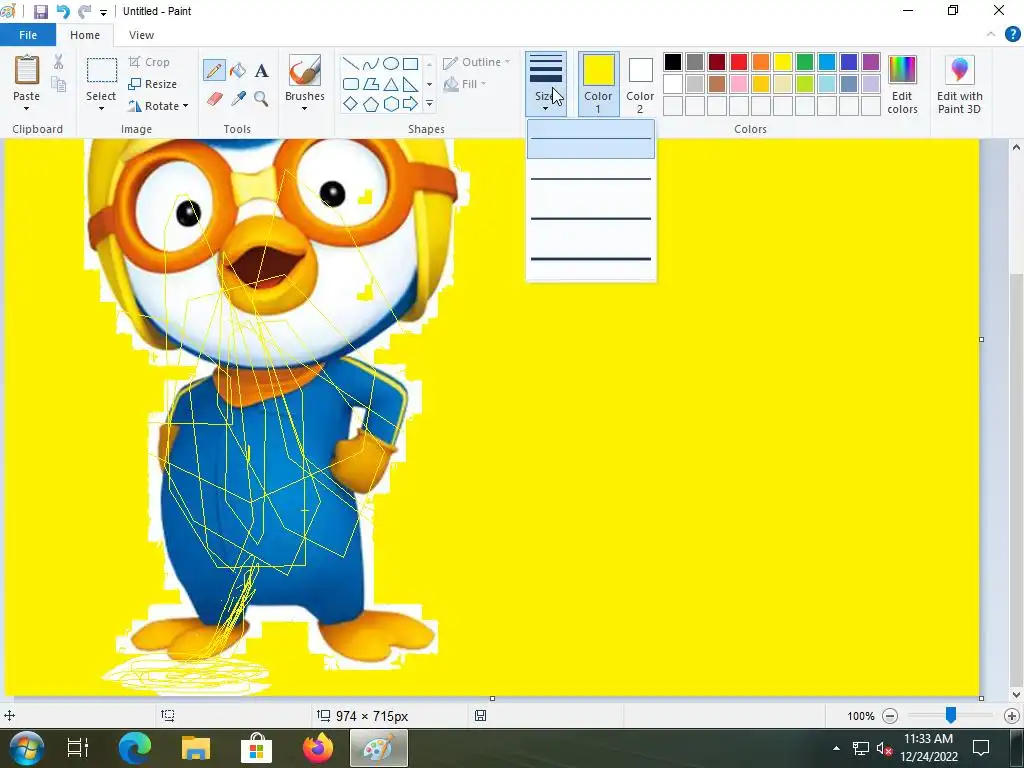Select the Rectangle shape

point(410,64)
